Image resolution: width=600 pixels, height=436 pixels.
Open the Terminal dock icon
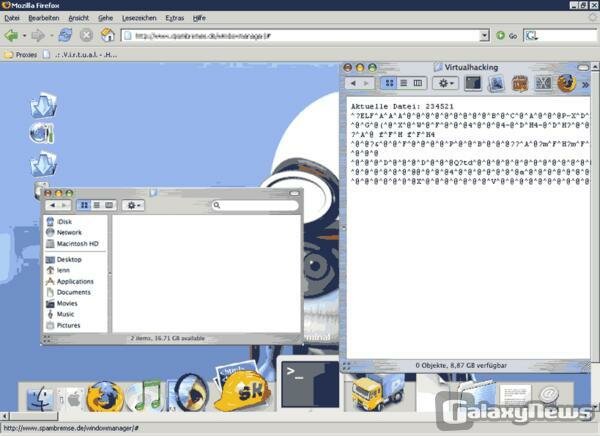(x=310, y=384)
